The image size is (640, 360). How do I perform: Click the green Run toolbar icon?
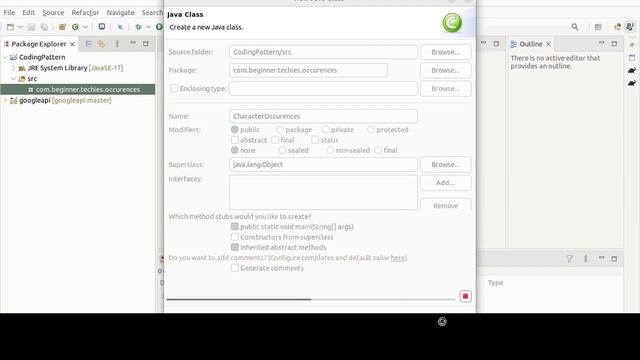(x=159, y=27)
